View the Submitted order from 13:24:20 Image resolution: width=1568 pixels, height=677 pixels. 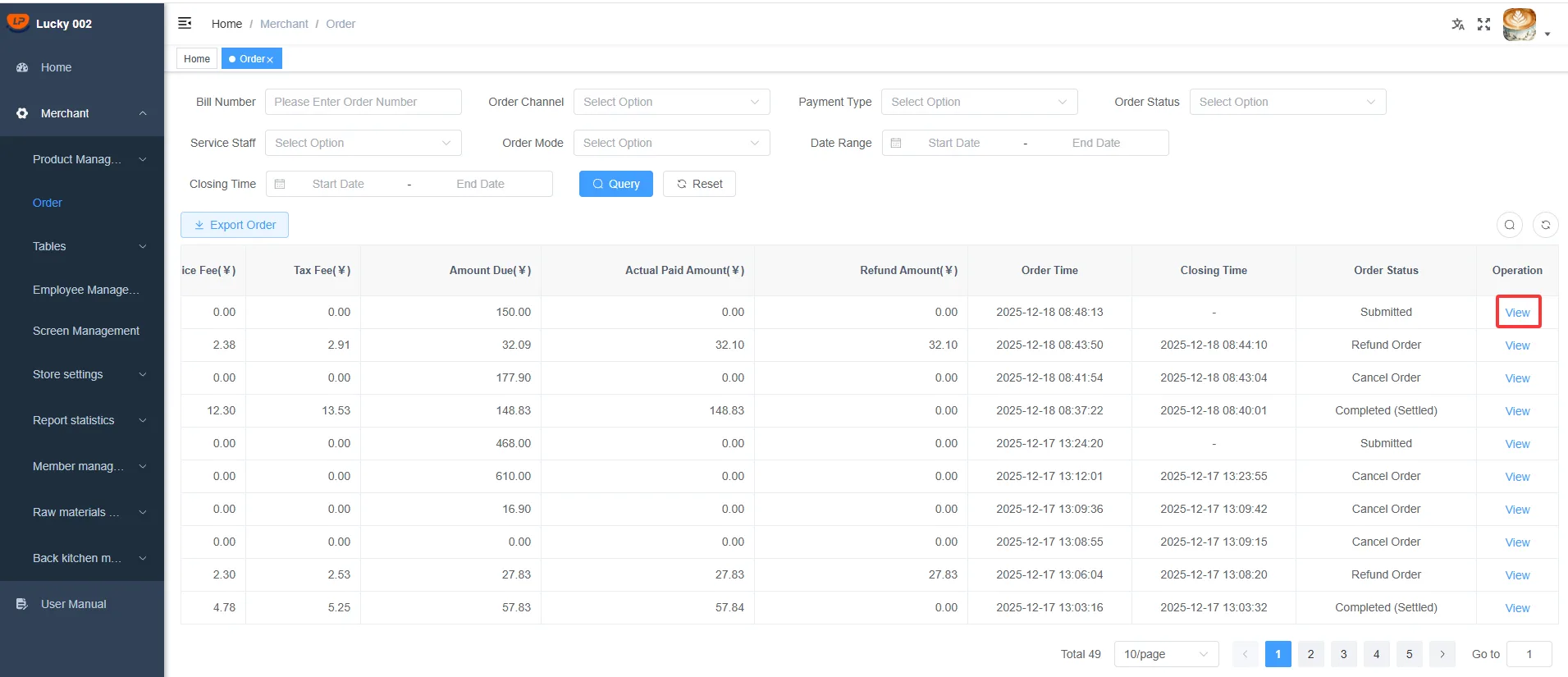(x=1518, y=444)
